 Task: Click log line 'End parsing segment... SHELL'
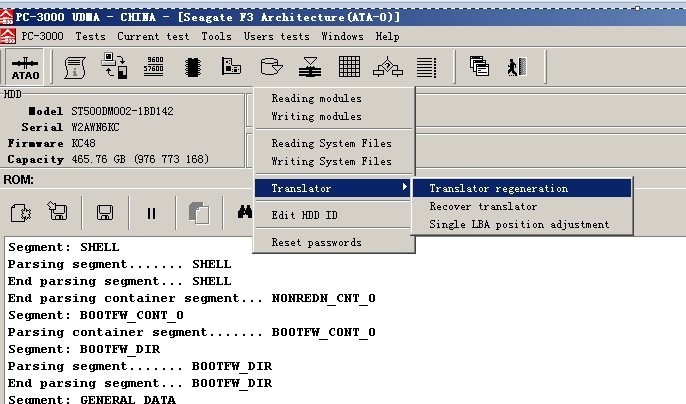coord(119,281)
